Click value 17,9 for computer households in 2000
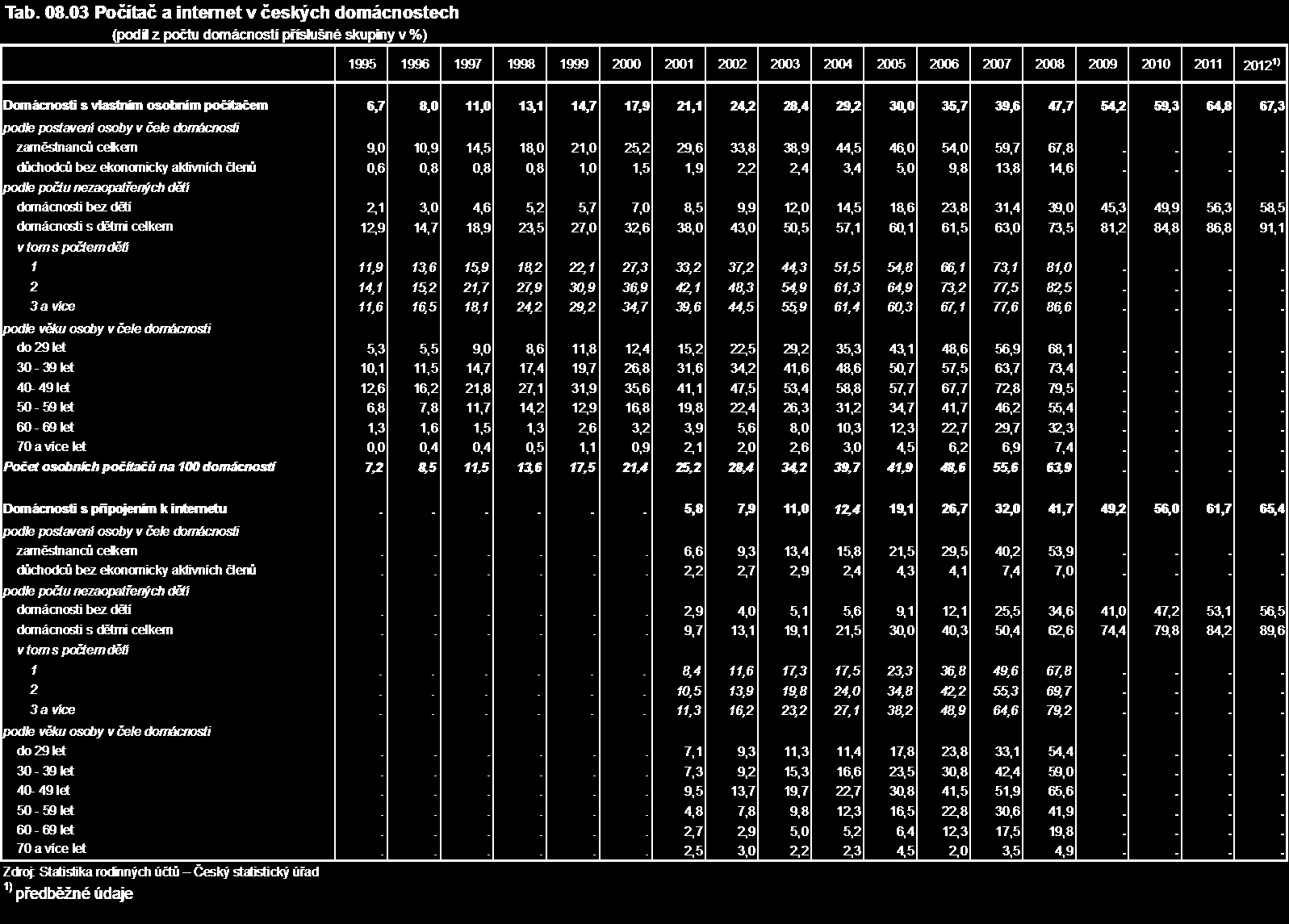 tap(638, 107)
